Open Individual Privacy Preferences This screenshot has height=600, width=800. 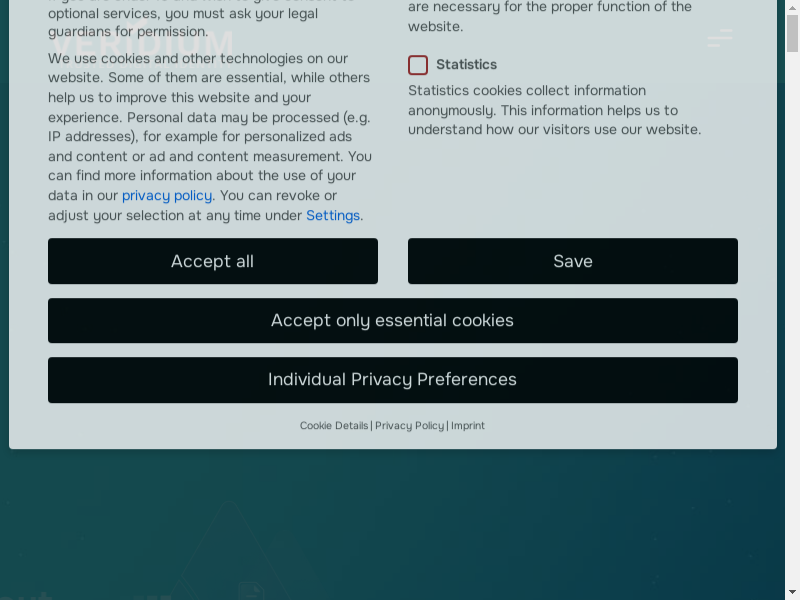coord(392,380)
